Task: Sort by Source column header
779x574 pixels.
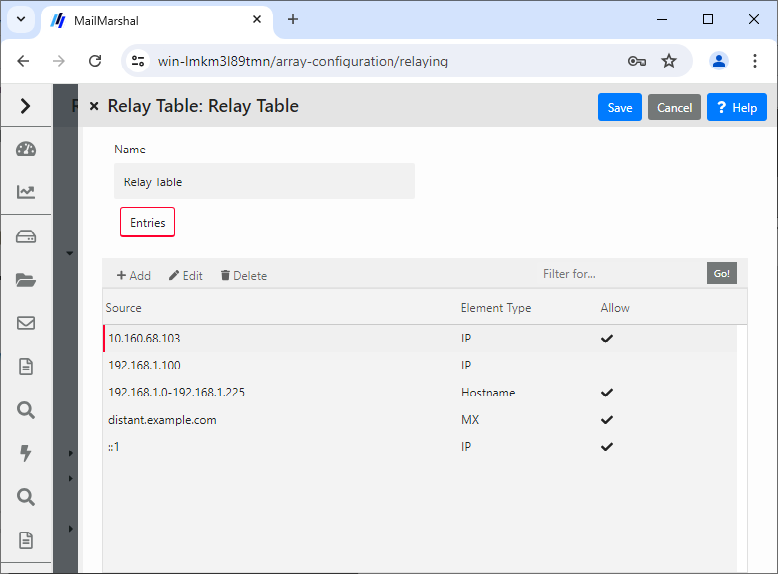Action: [123, 308]
